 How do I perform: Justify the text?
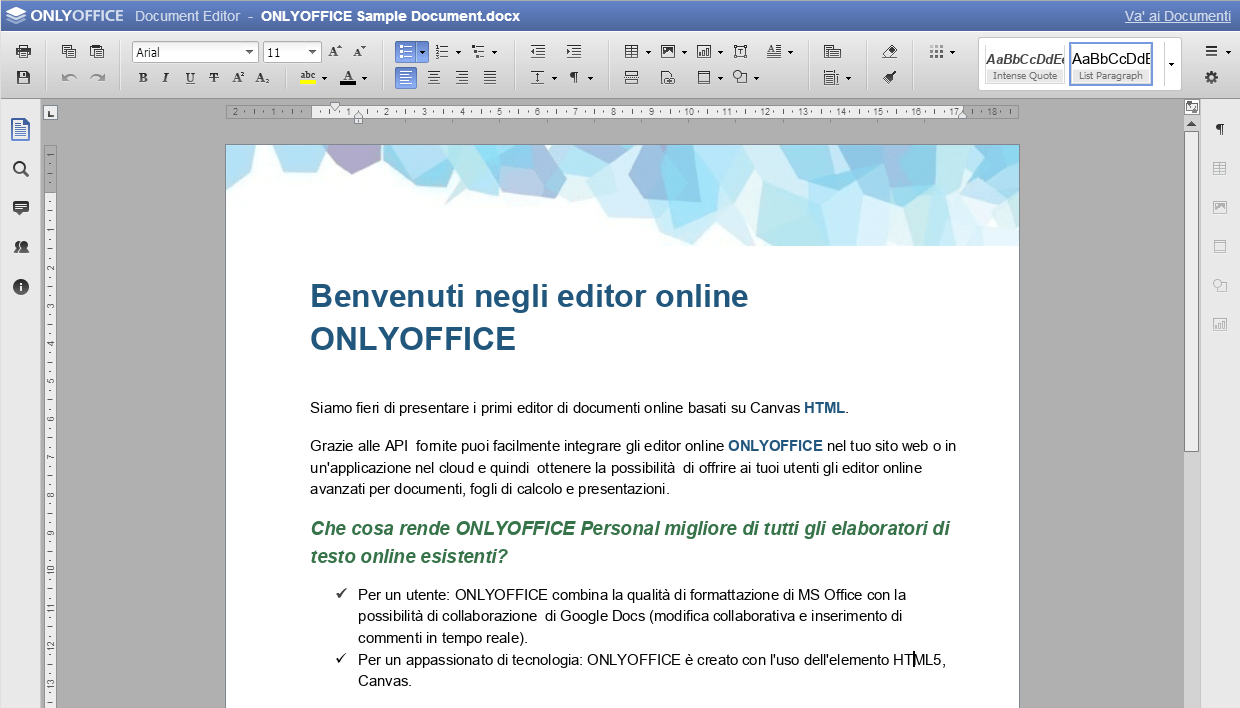490,77
